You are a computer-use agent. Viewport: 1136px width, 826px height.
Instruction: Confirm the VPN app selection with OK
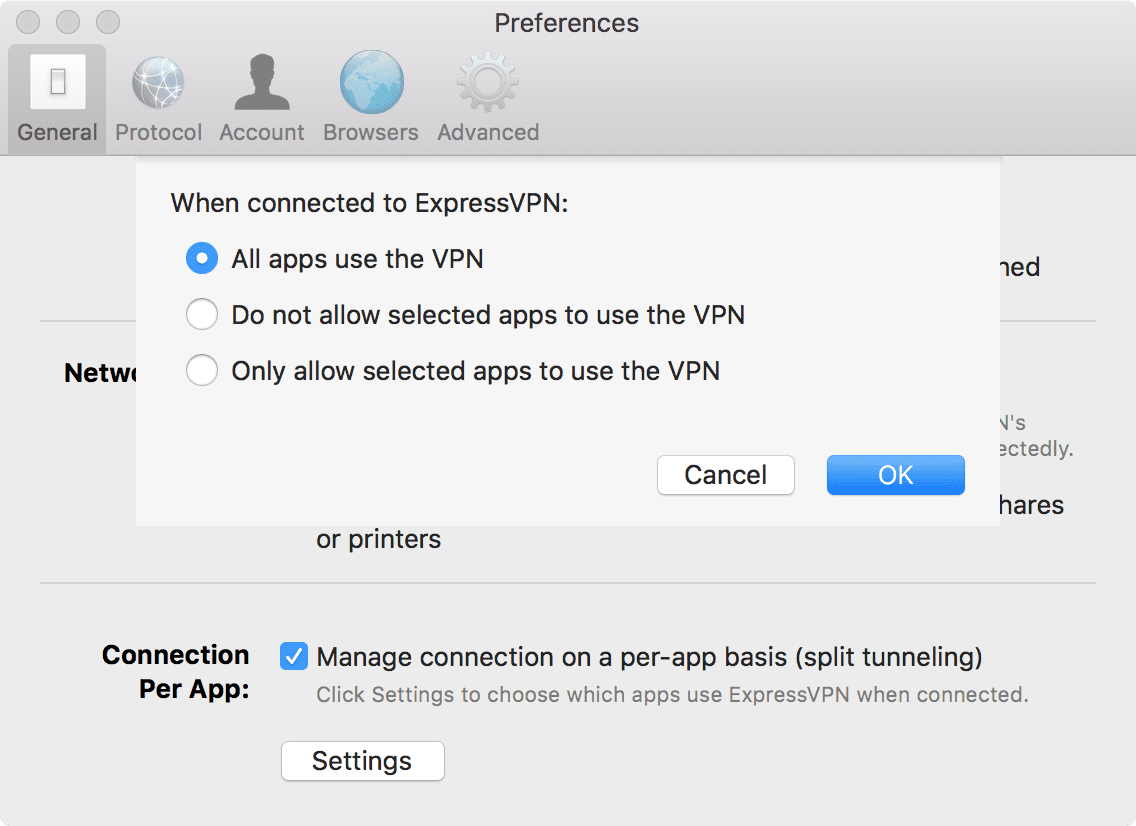click(x=895, y=475)
